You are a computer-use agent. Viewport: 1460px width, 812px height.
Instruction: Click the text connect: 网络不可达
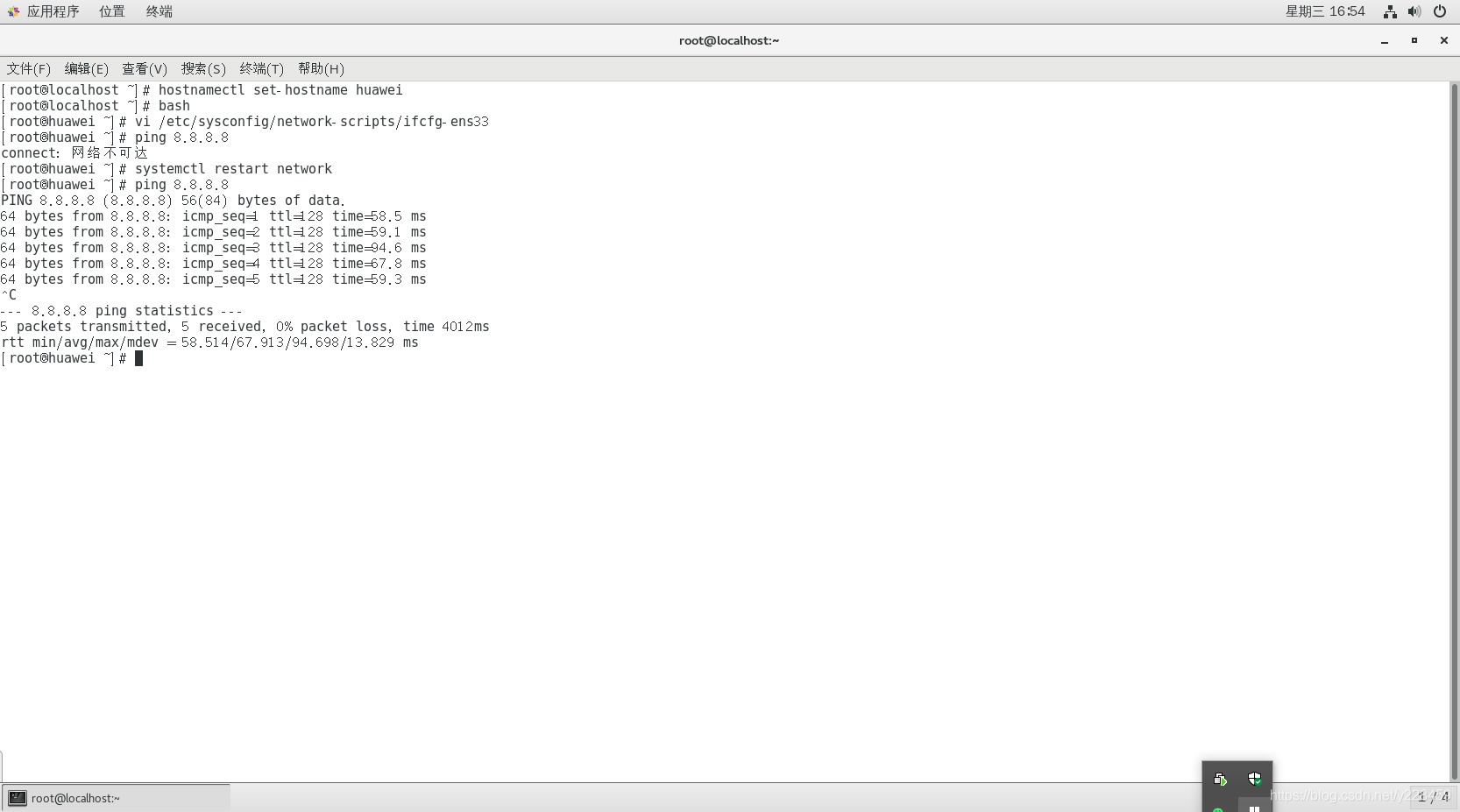point(74,153)
